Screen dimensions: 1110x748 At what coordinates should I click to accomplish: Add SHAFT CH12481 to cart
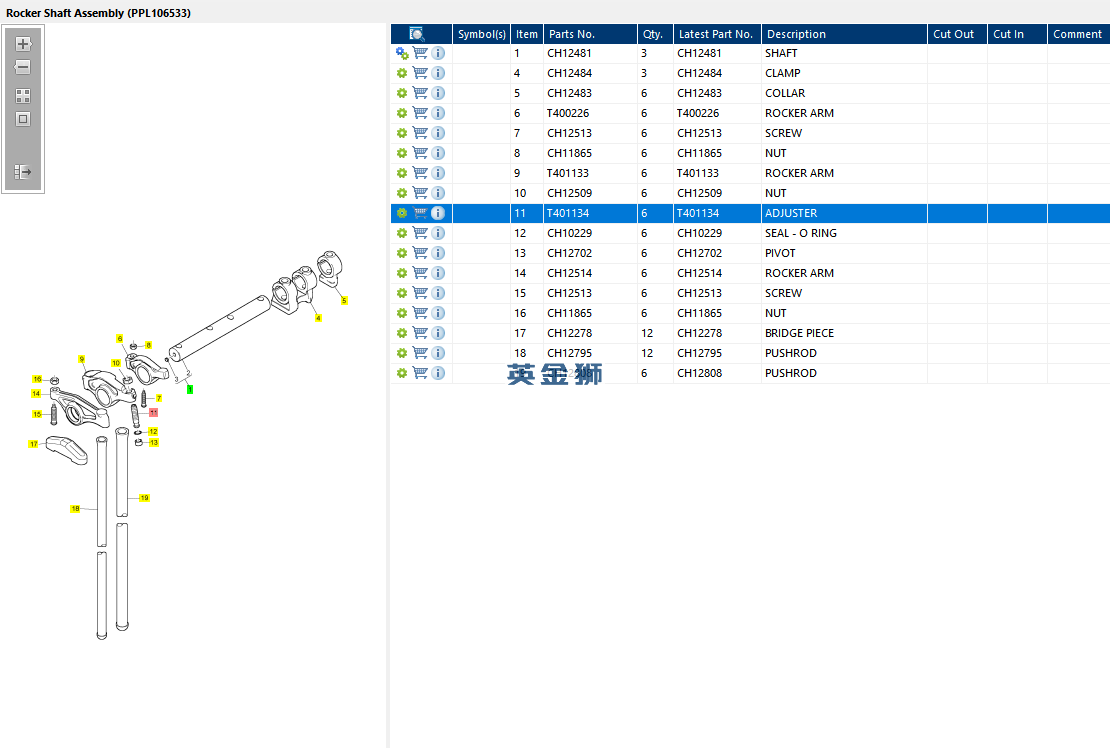pos(420,53)
